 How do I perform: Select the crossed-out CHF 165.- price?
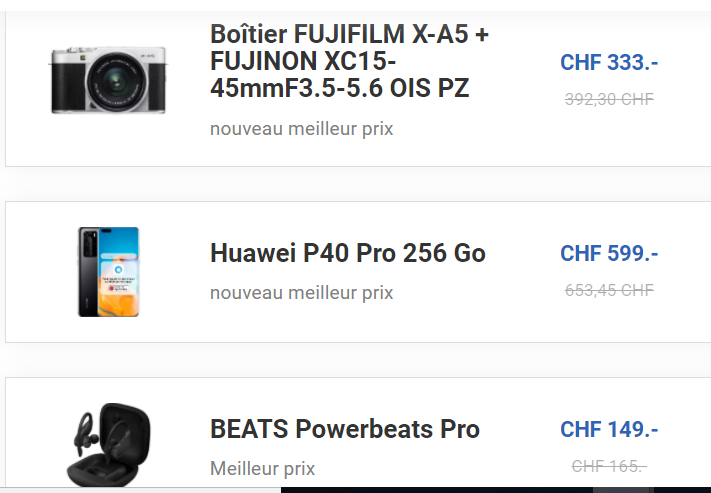(x=609, y=466)
